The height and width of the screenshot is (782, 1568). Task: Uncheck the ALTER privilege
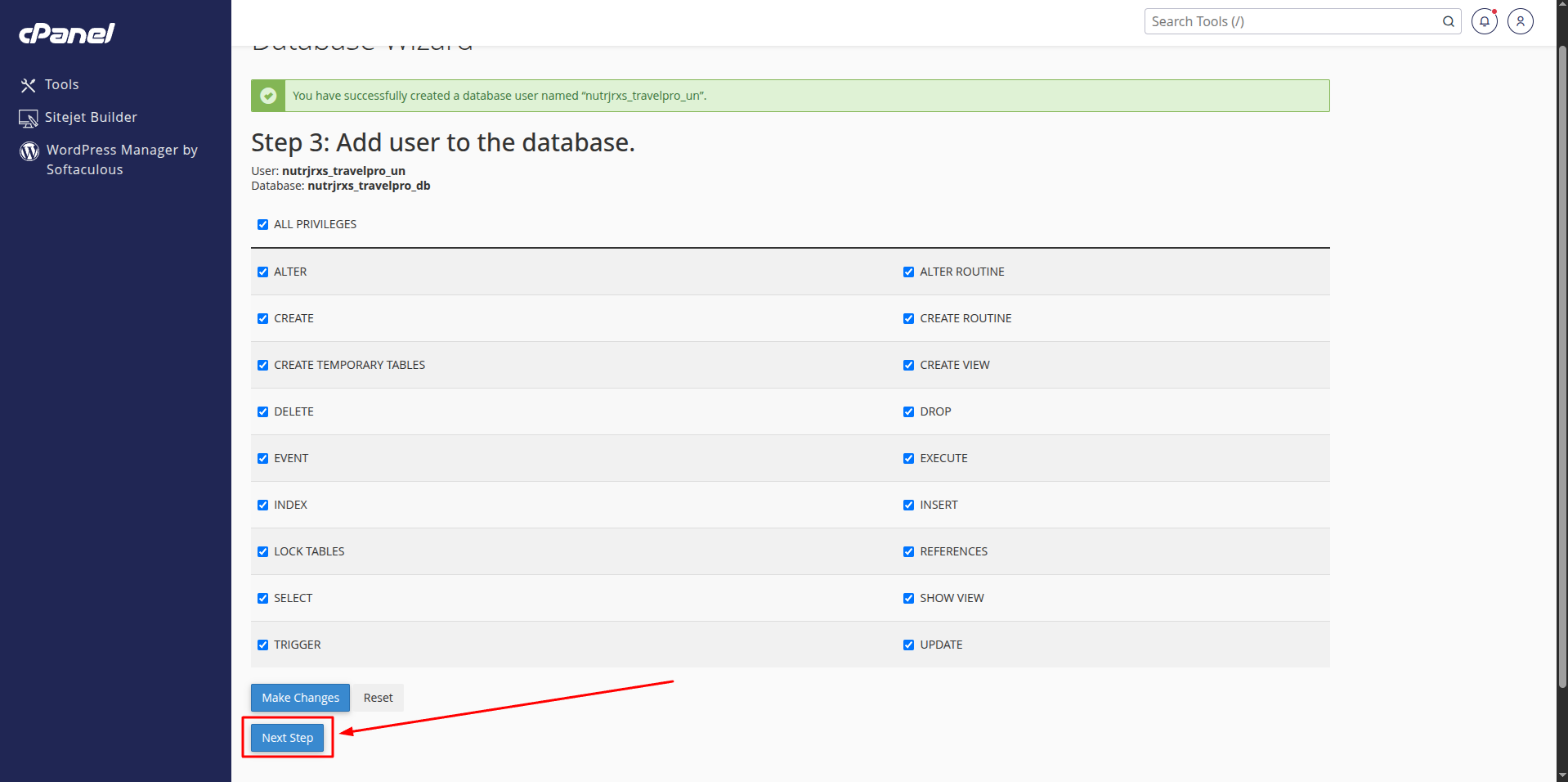(262, 272)
